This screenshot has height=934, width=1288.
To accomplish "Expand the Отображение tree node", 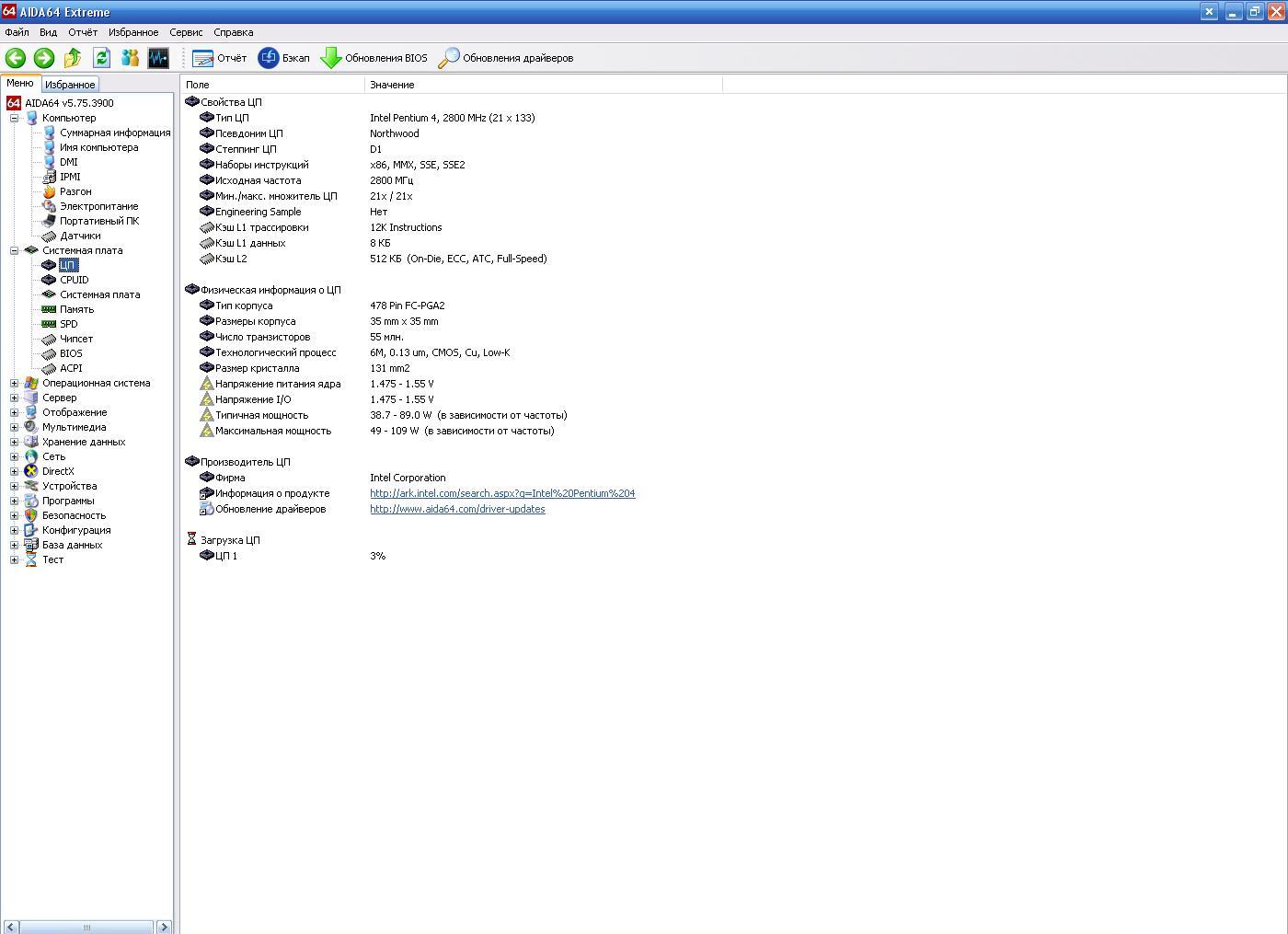I will (x=14, y=412).
